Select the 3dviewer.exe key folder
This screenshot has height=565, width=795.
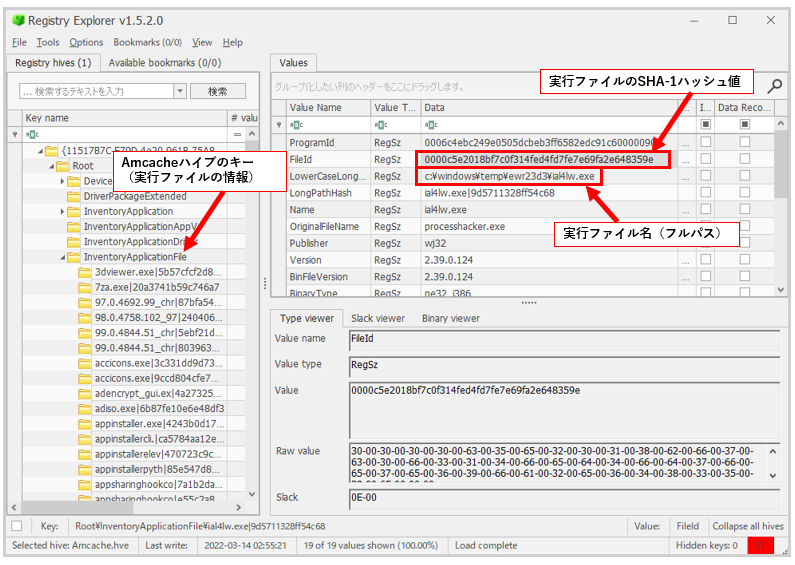[x=158, y=272]
